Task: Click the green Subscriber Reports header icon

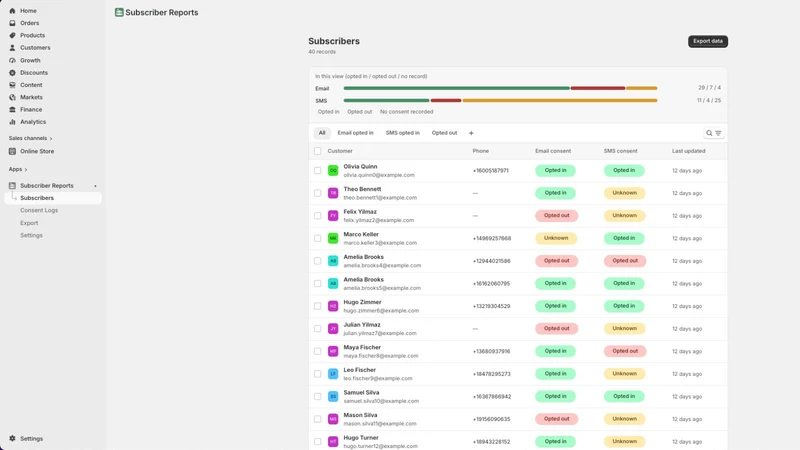Action: 119,12
